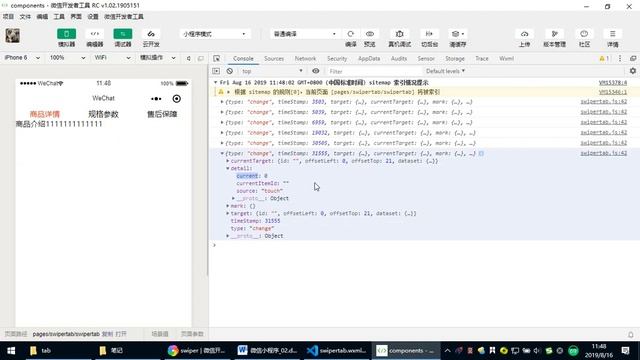Image resolution: width=640 pixels, height=360 pixels.
Task: Open the 编辑 menu
Action: pyautogui.click(x=42, y=17)
